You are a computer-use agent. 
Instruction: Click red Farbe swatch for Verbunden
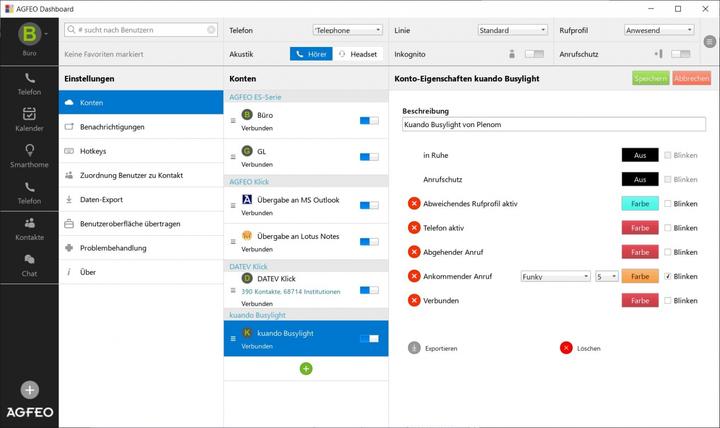pyautogui.click(x=640, y=300)
